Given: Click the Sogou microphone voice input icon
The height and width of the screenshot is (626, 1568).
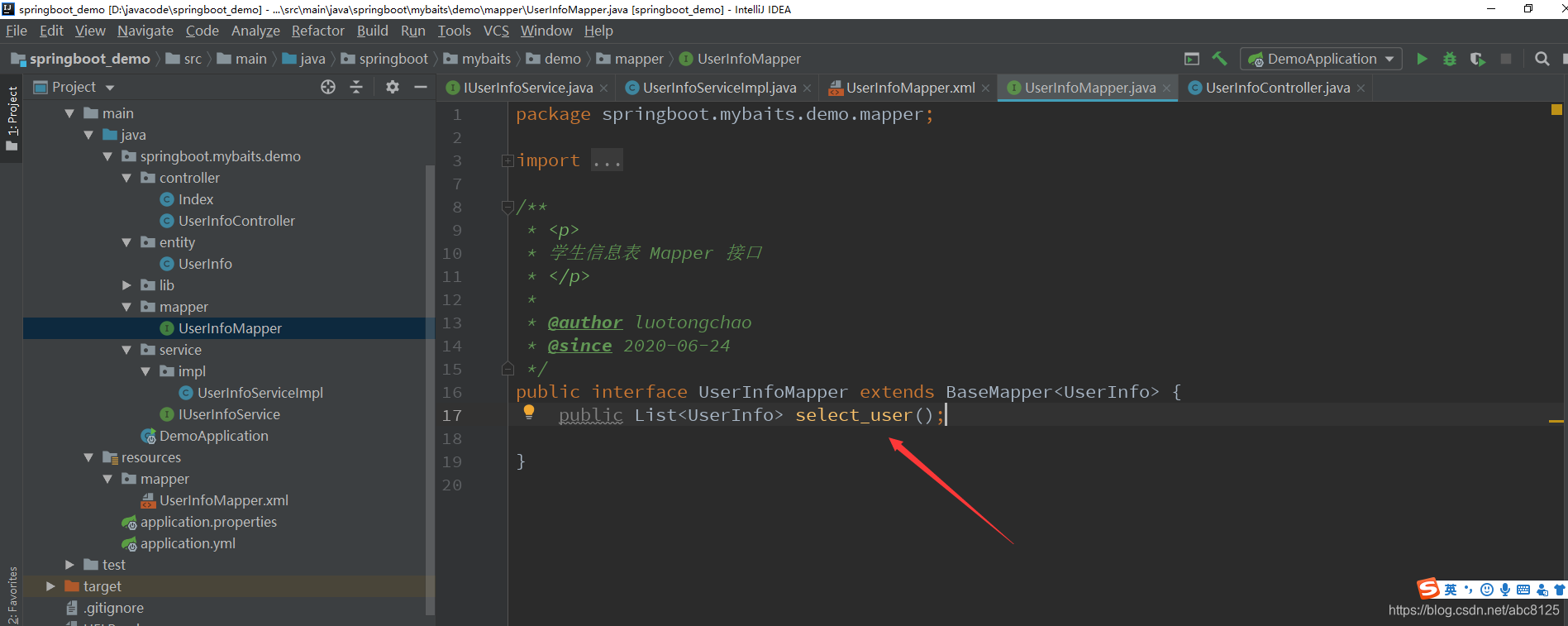Looking at the screenshot, I should (1505, 590).
